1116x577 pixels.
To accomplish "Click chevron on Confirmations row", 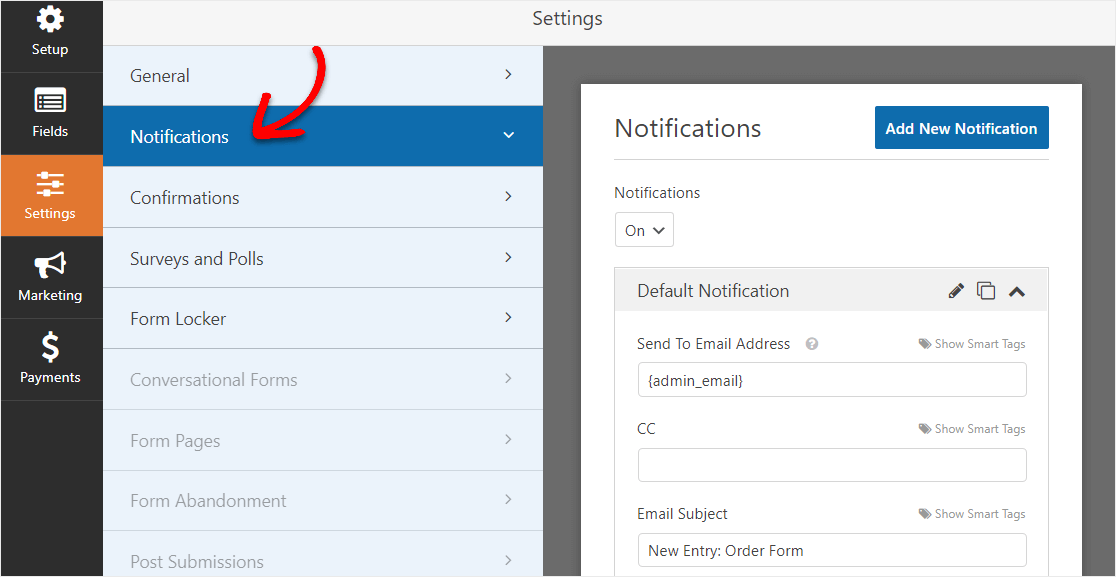I will 508,196.
